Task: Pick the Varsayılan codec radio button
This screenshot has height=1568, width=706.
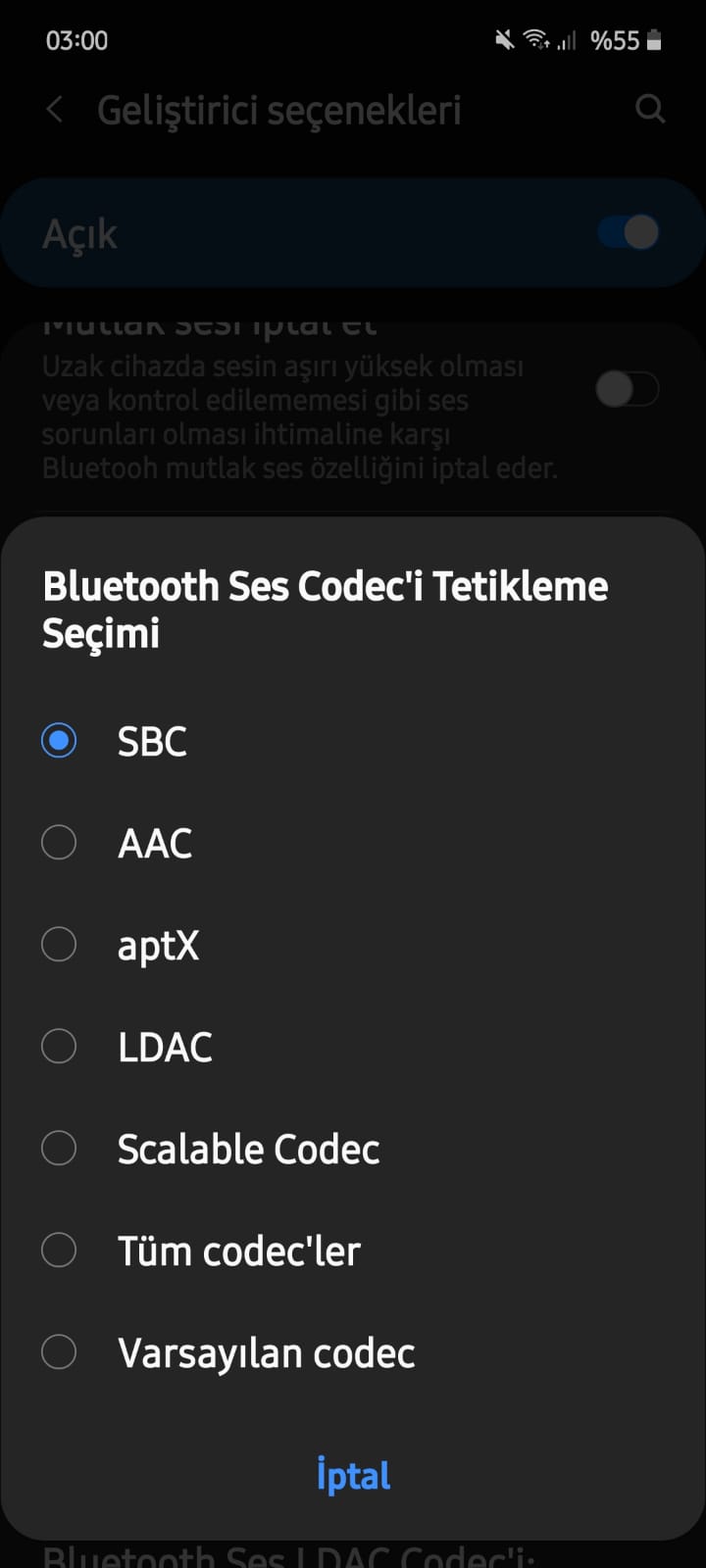Action: (x=59, y=1351)
